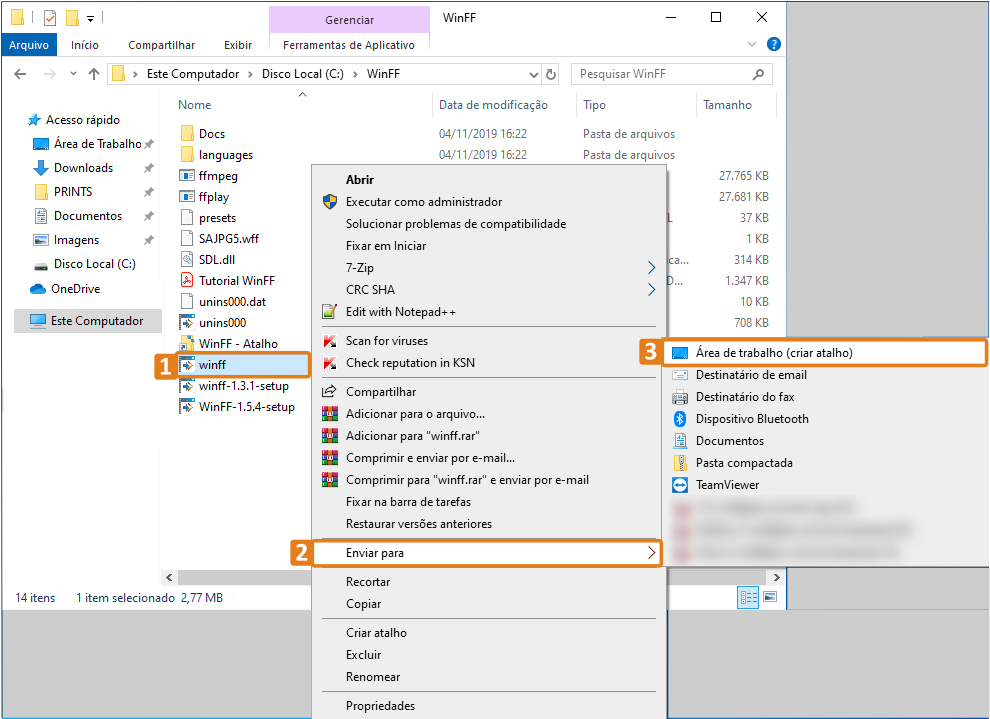Open the Compartilhar ribbon tab
This screenshot has width=990, height=719.
[x=162, y=45]
